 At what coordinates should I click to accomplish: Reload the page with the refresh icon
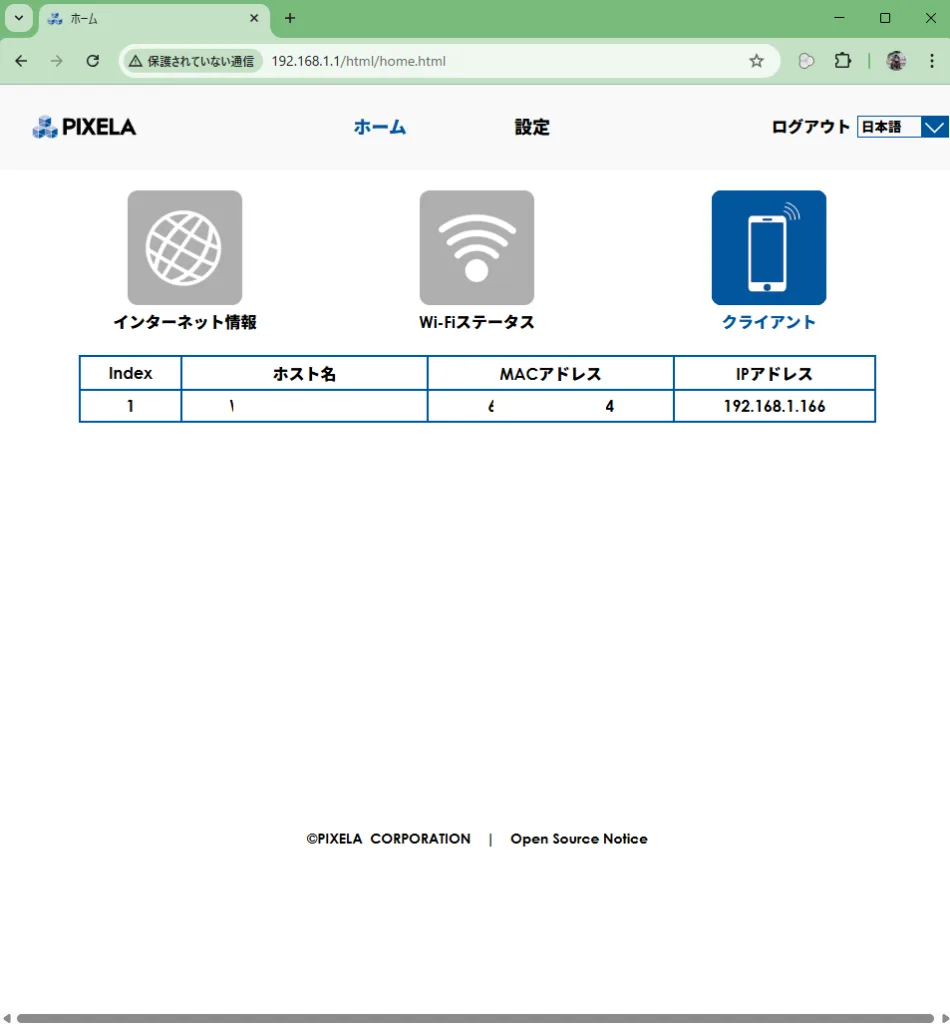[x=93, y=61]
